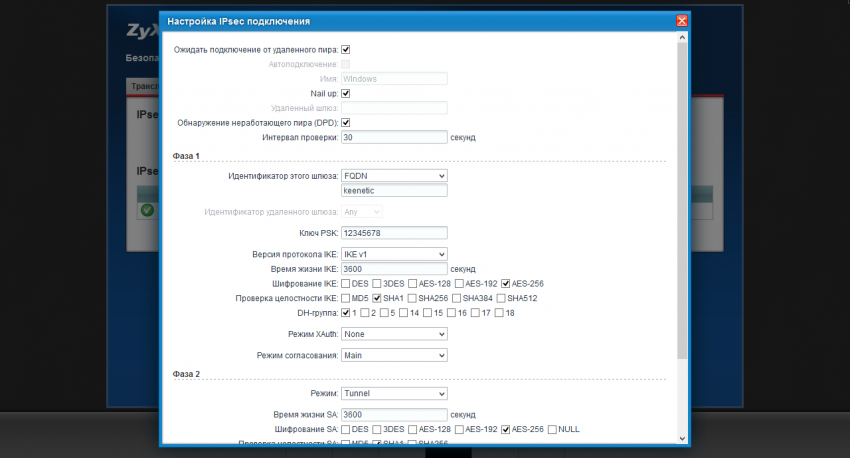Click the green checkmark status icon
Image resolution: width=850 pixels, height=458 pixels.
click(x=147, y=210)
